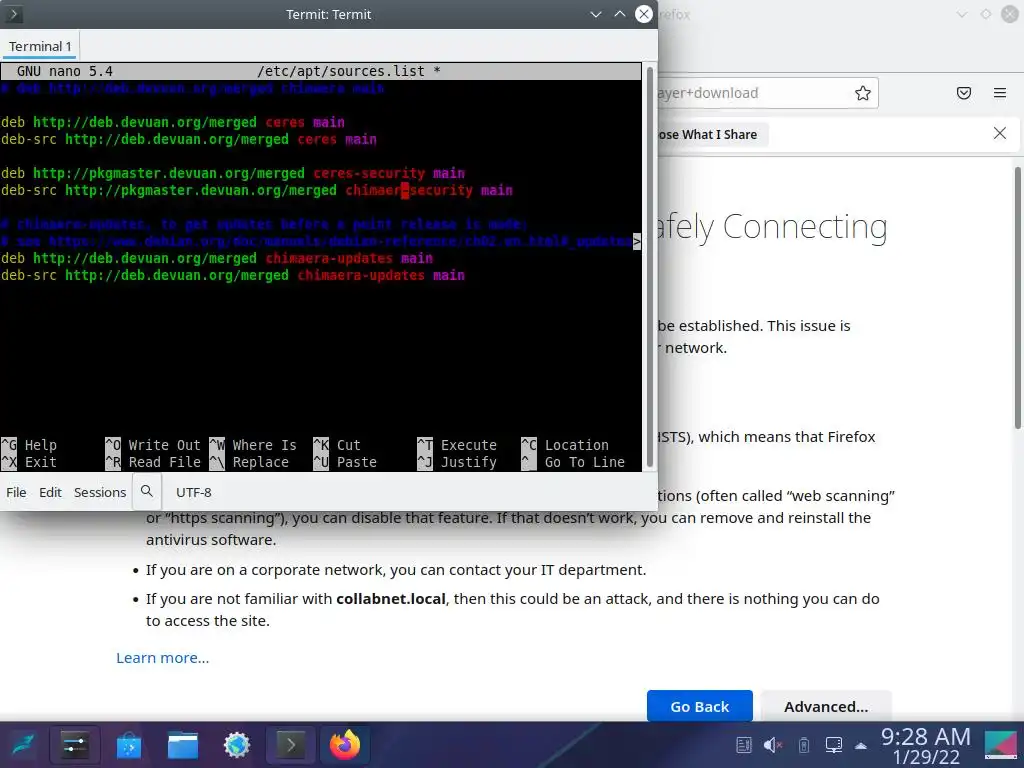Open System Settings sliders icon in taskbar
This screenshot has width=1024, height=768.
pyautogui.click(x=74, y=745)
